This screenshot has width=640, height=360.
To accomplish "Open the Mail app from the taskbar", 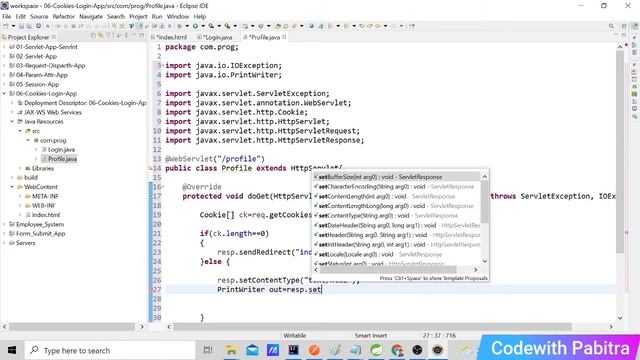I will point(252,350).
